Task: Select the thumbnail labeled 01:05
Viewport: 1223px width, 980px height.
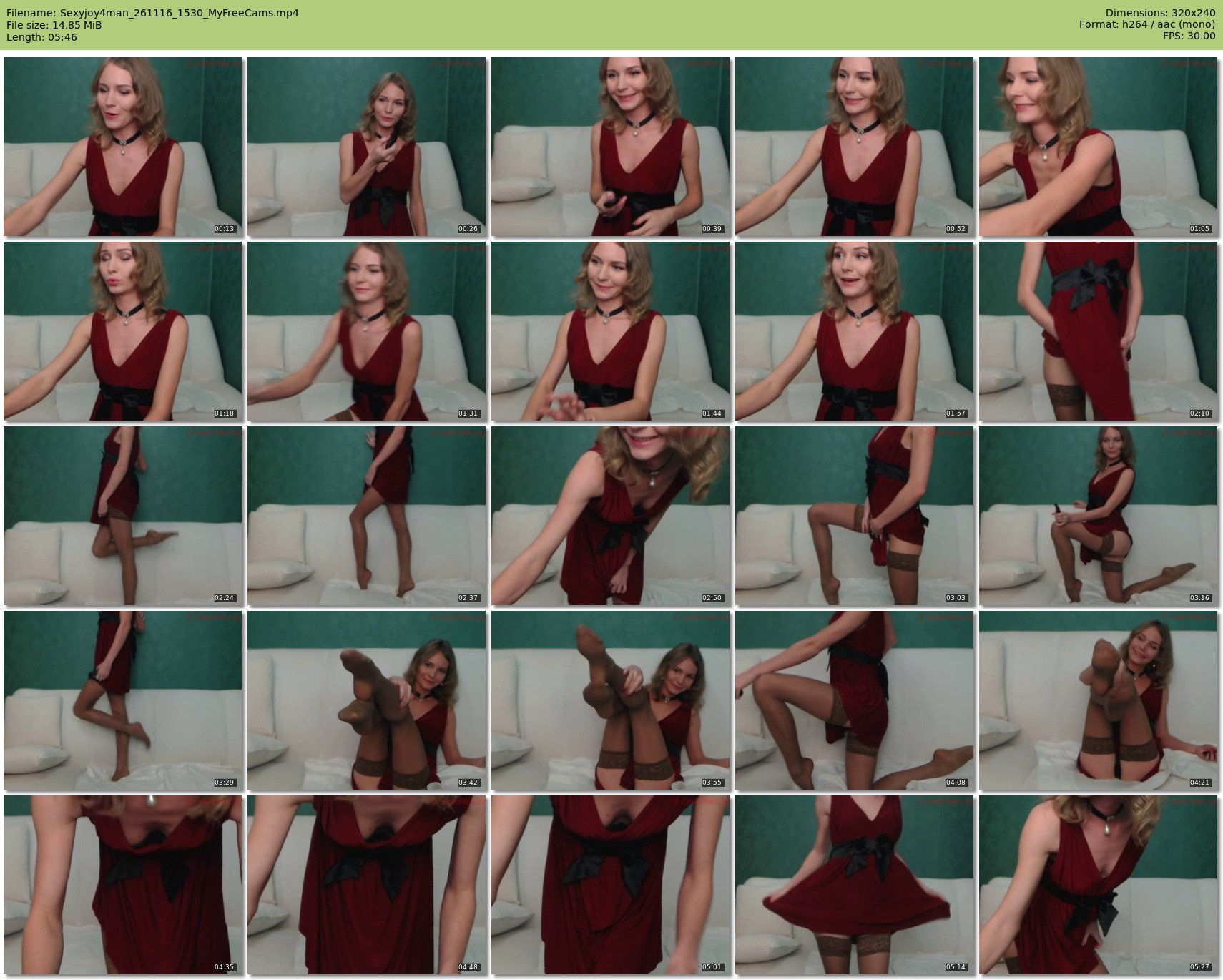Action: tap(1098, 147)
